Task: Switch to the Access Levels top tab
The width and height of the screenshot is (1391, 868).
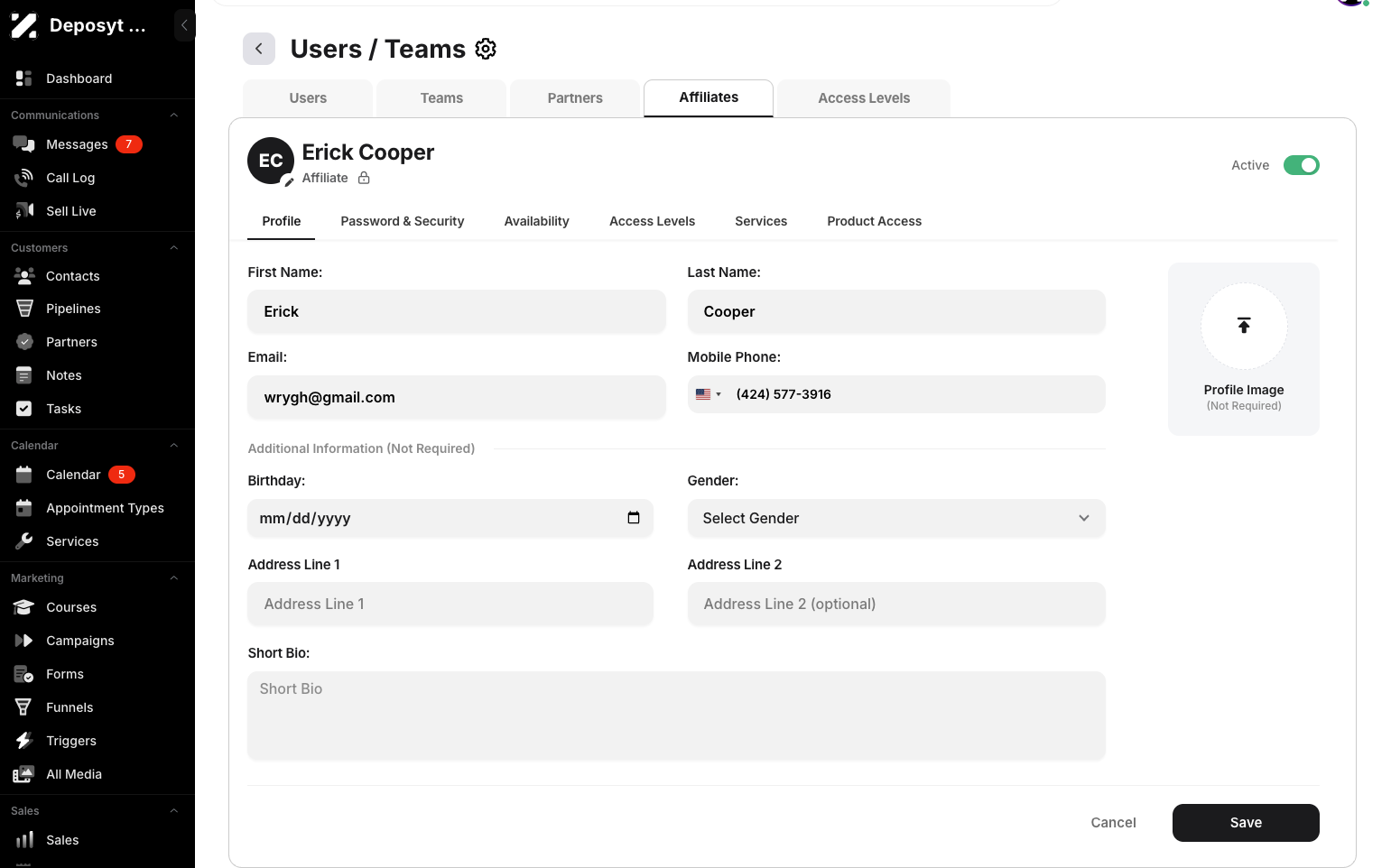Action: [x=864, y=98]
